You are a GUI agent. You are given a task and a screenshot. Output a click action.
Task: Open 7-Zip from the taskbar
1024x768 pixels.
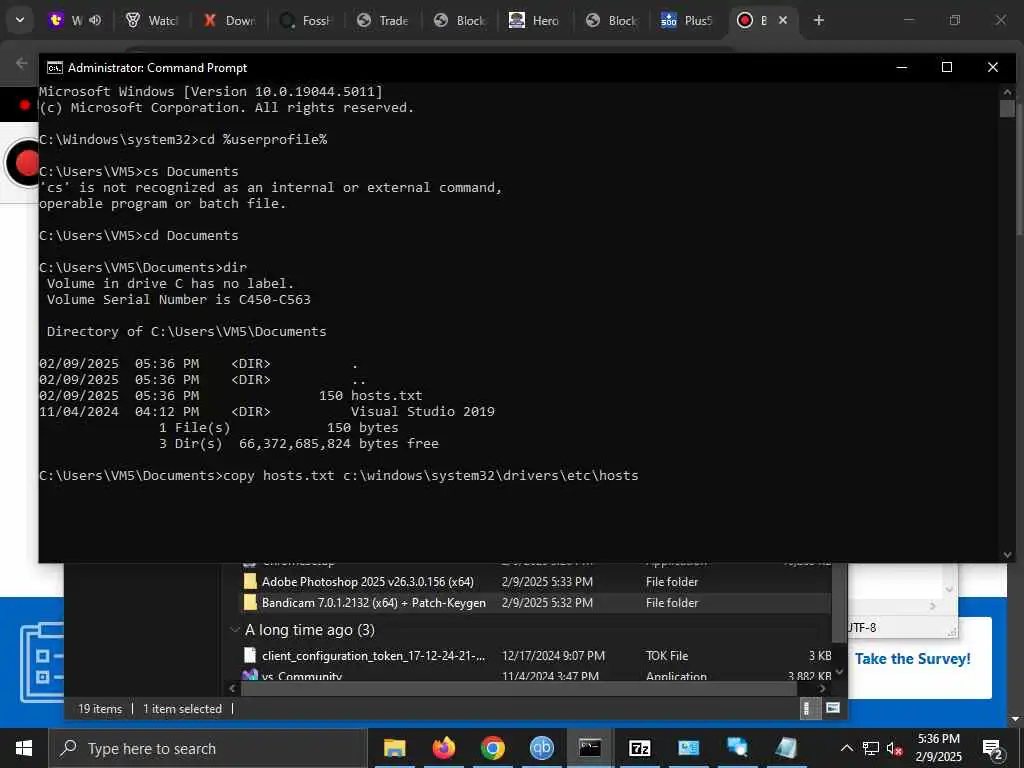(639, 748)
